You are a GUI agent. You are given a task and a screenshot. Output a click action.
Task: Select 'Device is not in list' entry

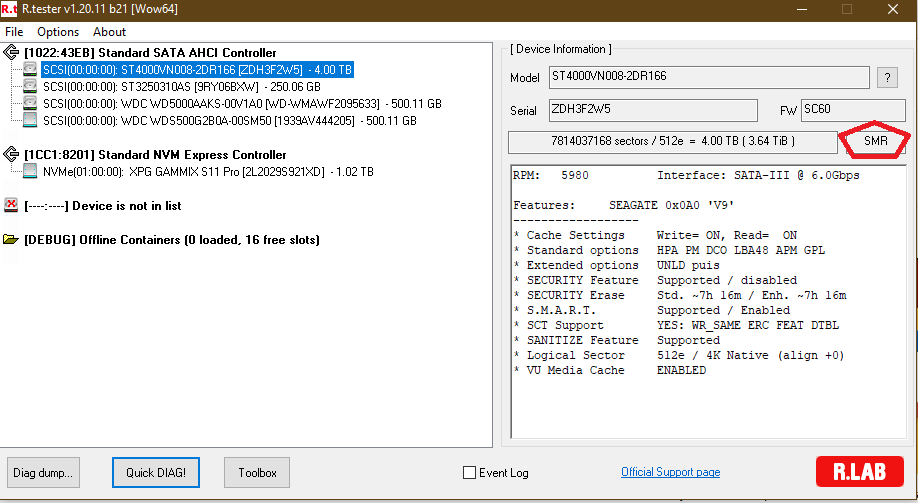point(103,206)
